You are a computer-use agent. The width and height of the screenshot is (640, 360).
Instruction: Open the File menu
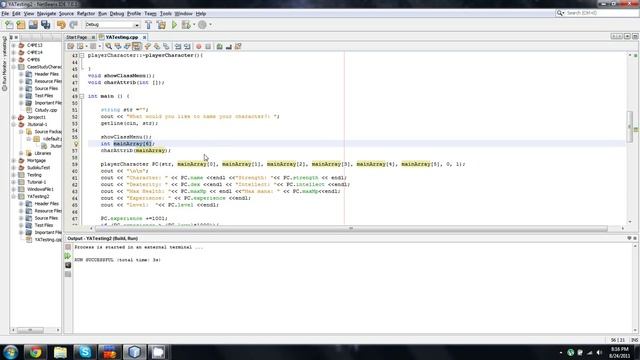pos(5,13)
